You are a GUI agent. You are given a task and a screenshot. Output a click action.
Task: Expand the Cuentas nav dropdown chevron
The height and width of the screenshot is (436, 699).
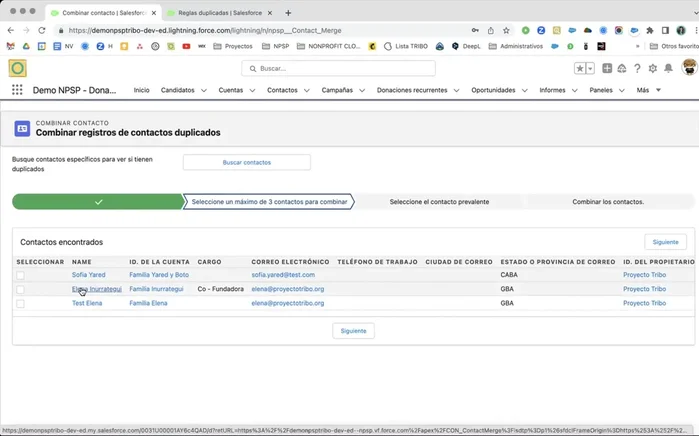[252, 90]
